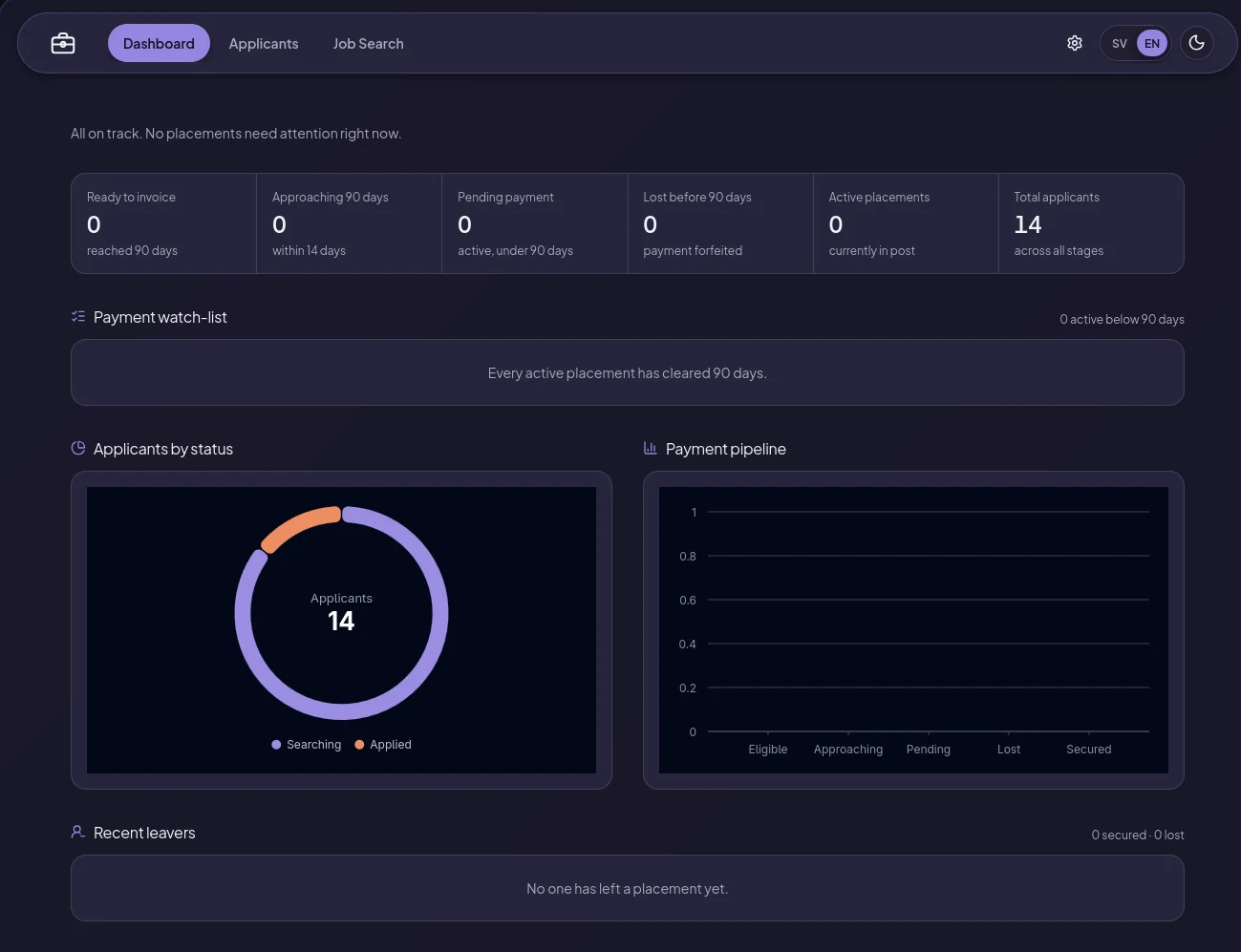The width and height of the screenshot is (1241, 952).
Task: Click the 0.8 y-axis tick label
Action: [688, 557]
